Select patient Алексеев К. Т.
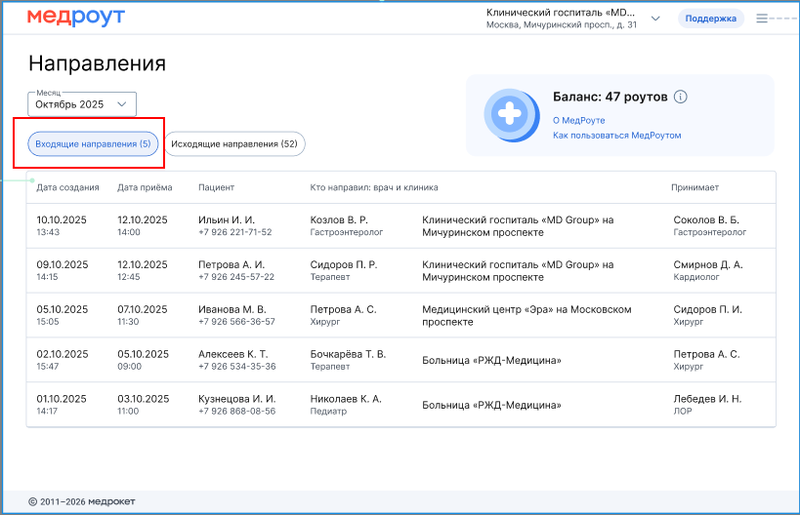The image size is (800, 515). pos(233,354)
